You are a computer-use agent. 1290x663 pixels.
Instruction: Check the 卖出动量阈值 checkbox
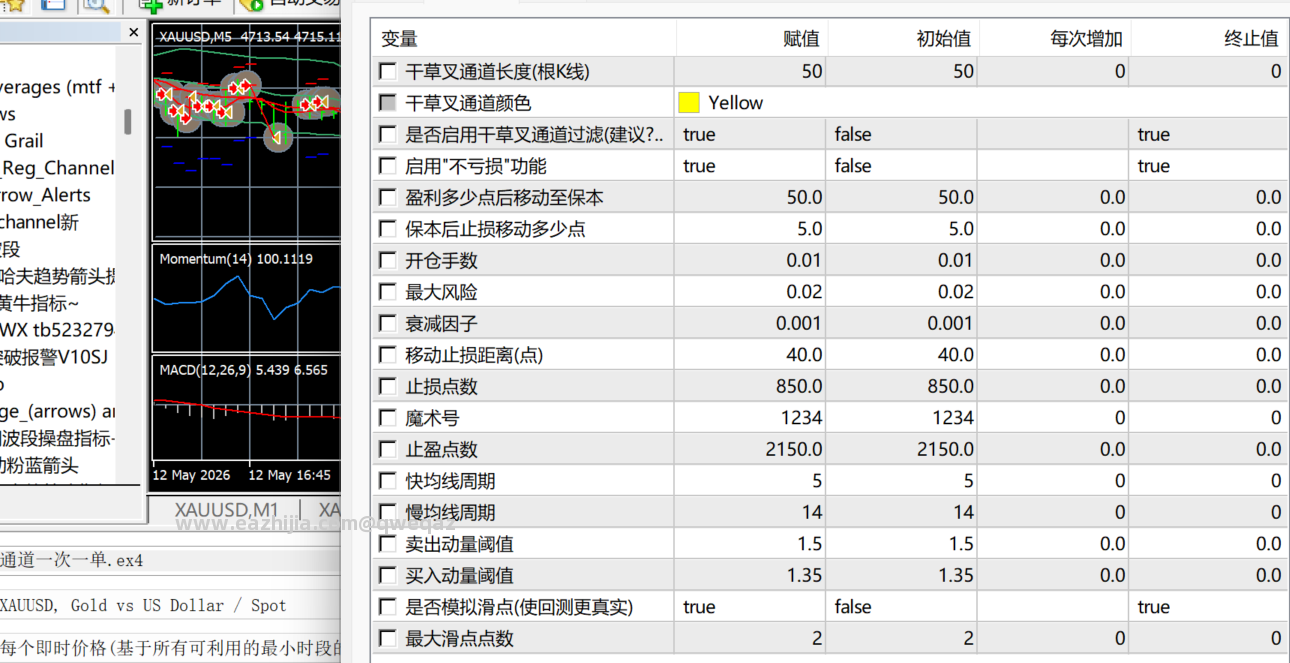[x=388, y=544]
